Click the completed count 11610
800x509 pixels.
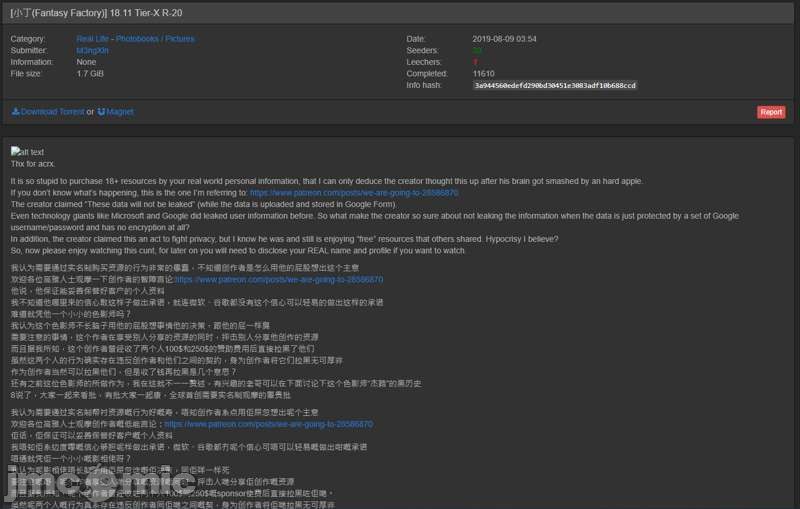(483, 73)
